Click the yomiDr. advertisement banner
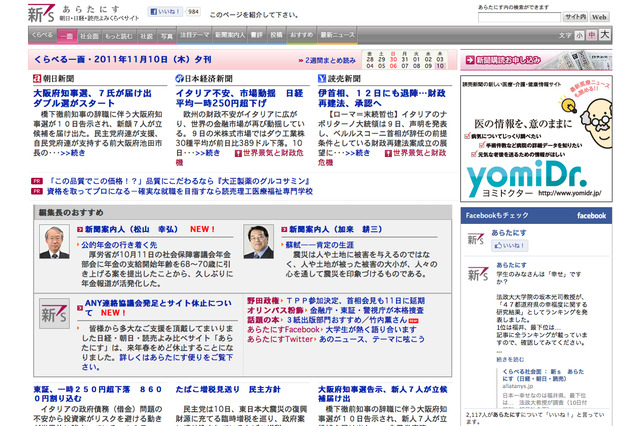Image resolution: width=640 pixels, height=426 pixels. pos(536,139)
